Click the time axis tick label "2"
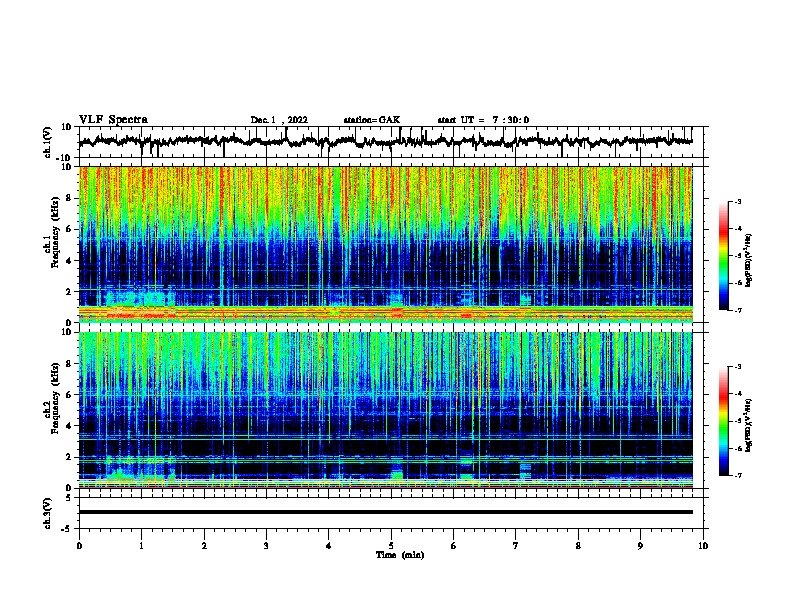The height and width of the screenshot is (612, 792). click(x=204, y=546)
